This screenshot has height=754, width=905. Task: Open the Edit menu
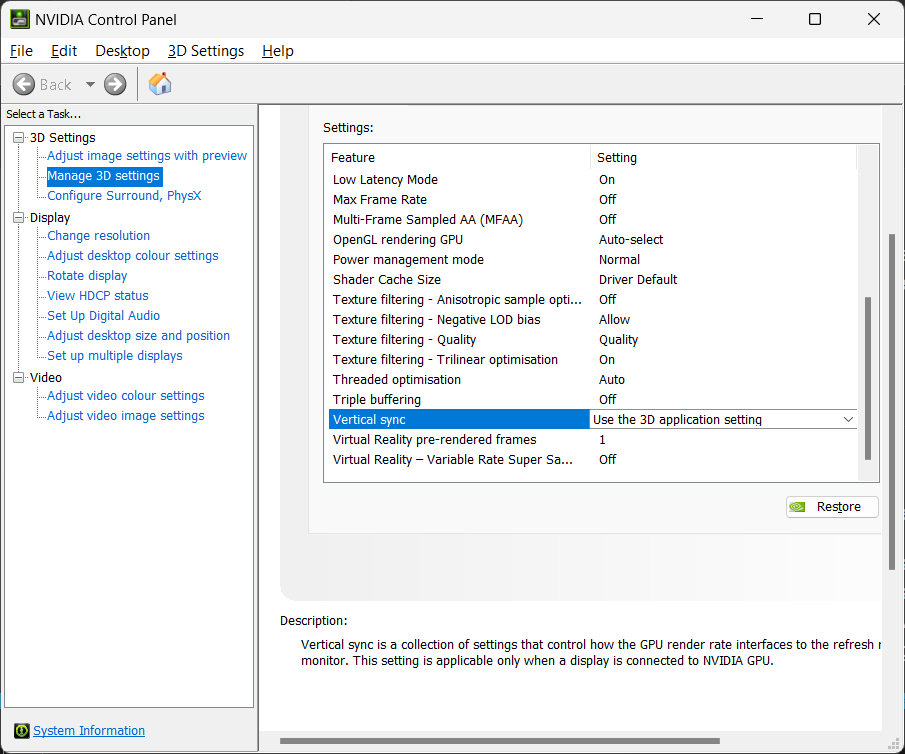coord(63,51)
